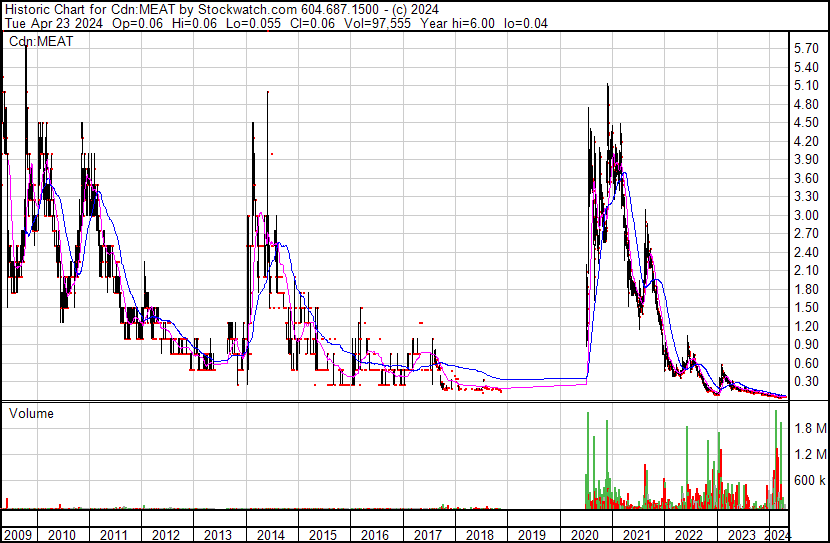Click the 3.60 price axis label
Image resolution: width=830 pixels, height=543 pixels.
(x=806, y=178)
